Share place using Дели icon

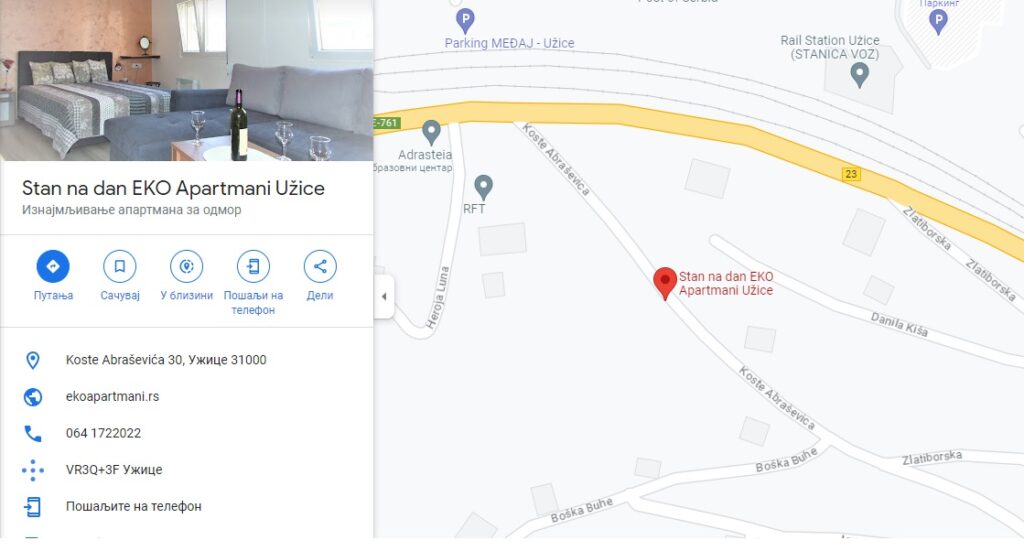[320, 266]
